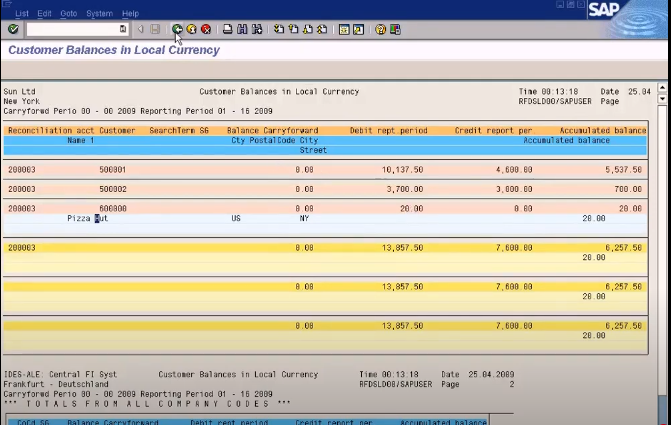Go to Next Page icon
Image resolution: width=671 pixels, height=425 pixels.
[x=308, y=29]
